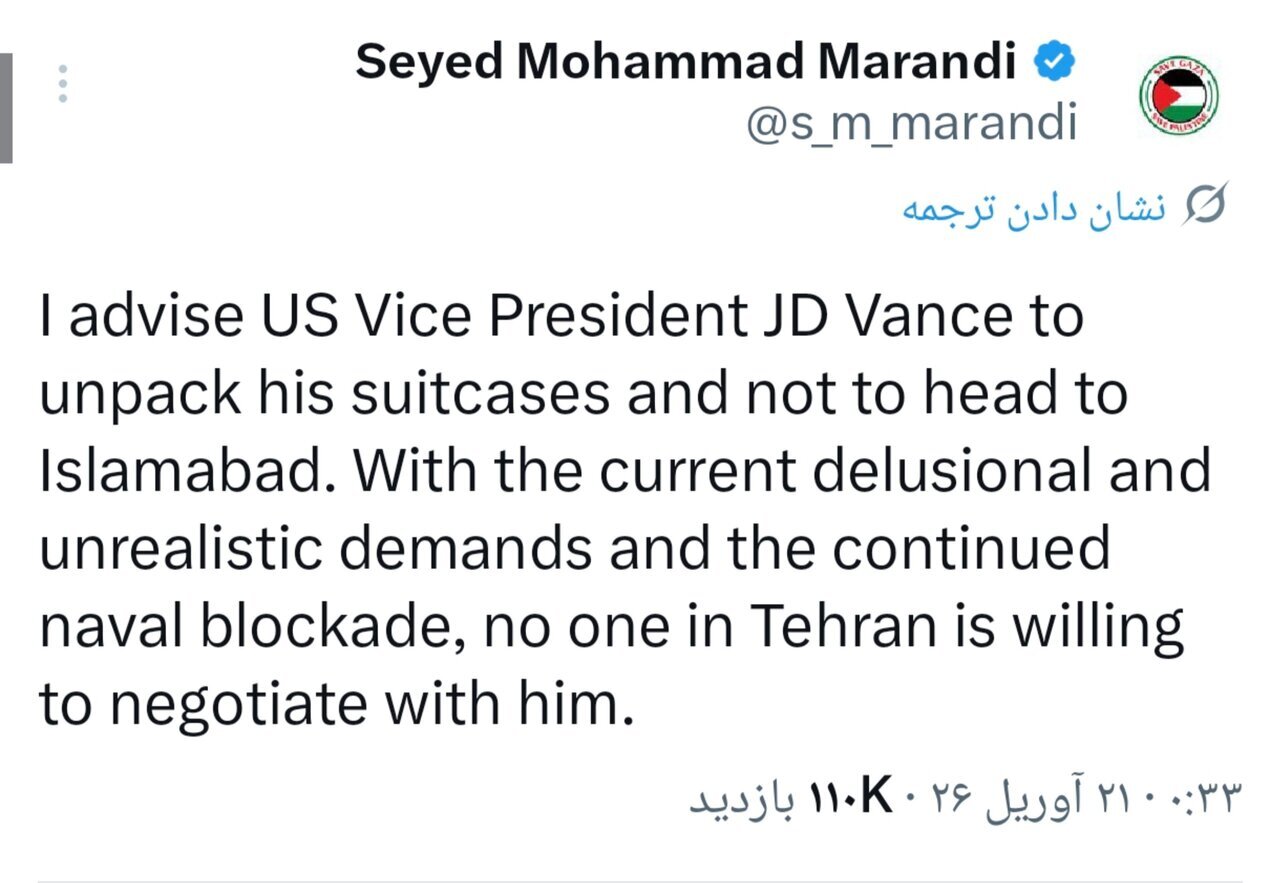This screenshot has height=883, width=1280.
Task: Click the tweet text mentioning JD Vance
Action: pos(560,315)
